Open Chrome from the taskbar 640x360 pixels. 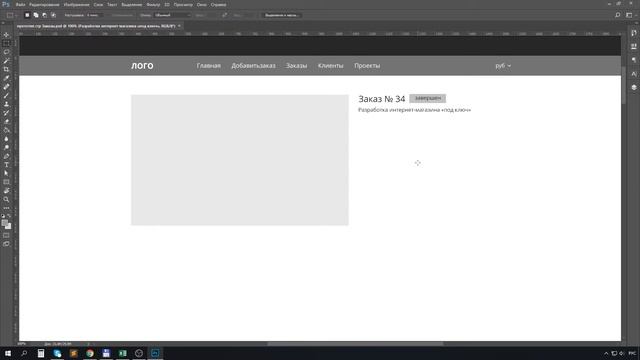tap(90, 353)
